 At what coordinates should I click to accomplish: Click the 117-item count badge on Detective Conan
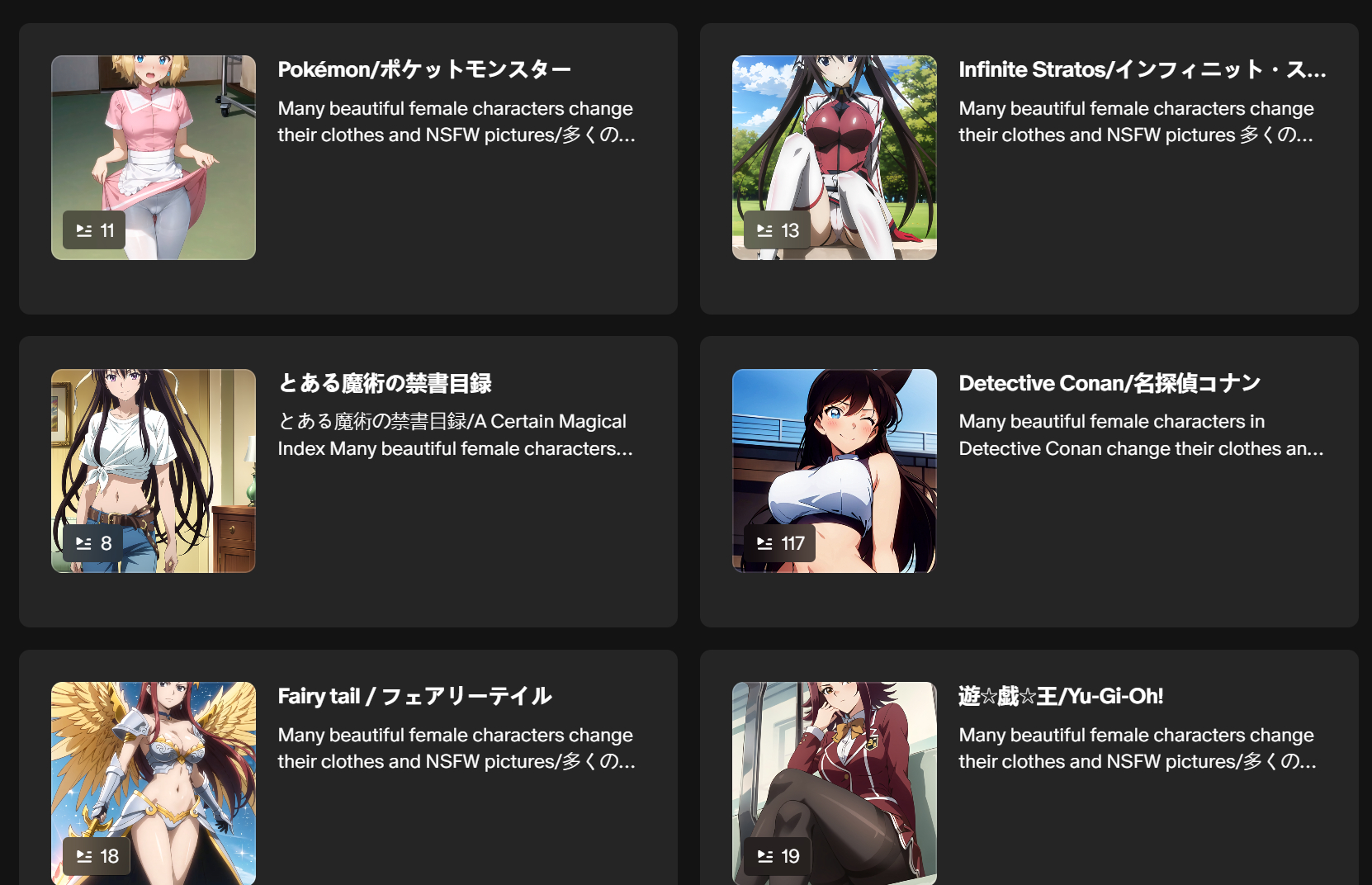click(x=779, y=543)
